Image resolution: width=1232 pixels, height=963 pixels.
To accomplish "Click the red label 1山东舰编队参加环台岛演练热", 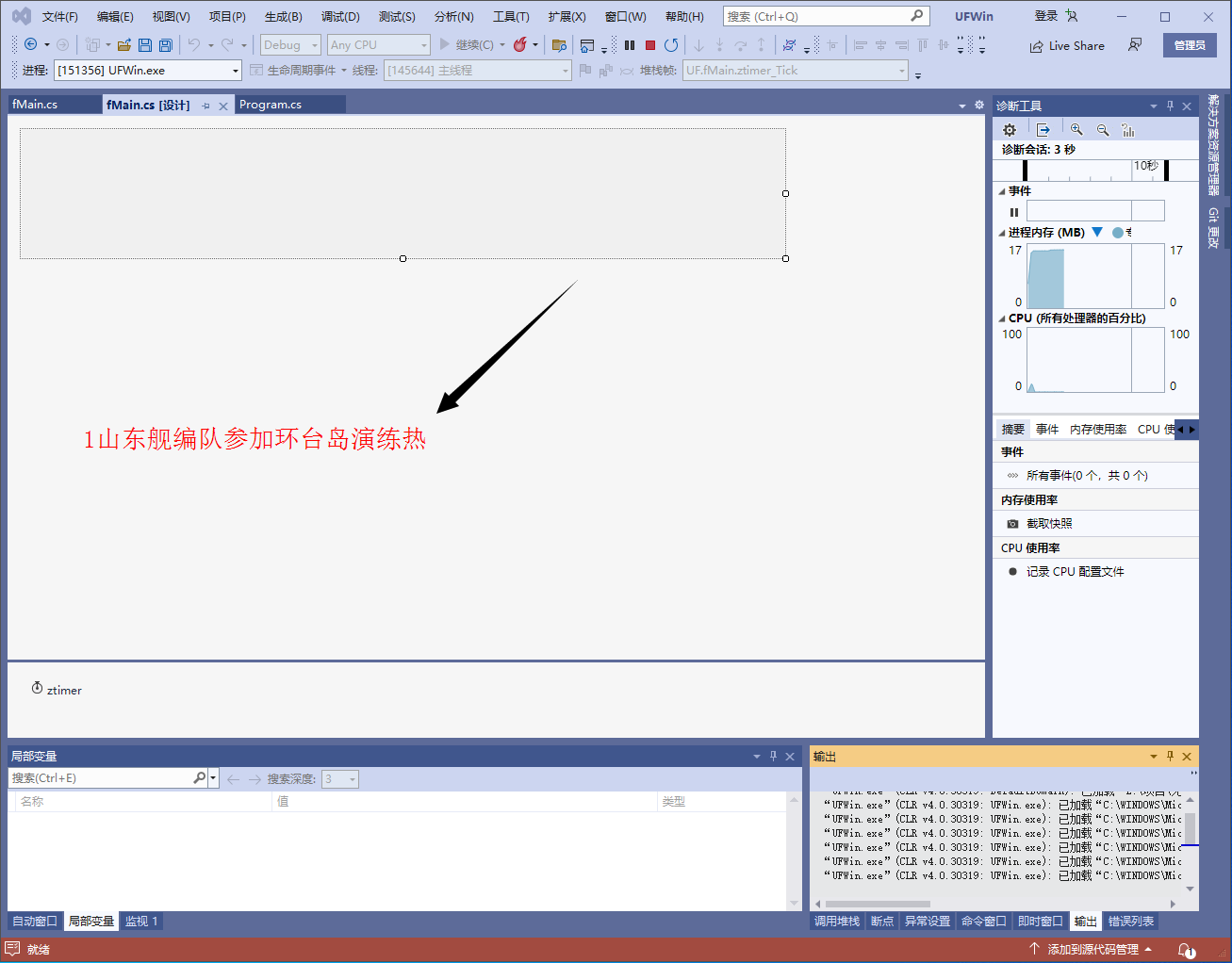I will (255, 439).
